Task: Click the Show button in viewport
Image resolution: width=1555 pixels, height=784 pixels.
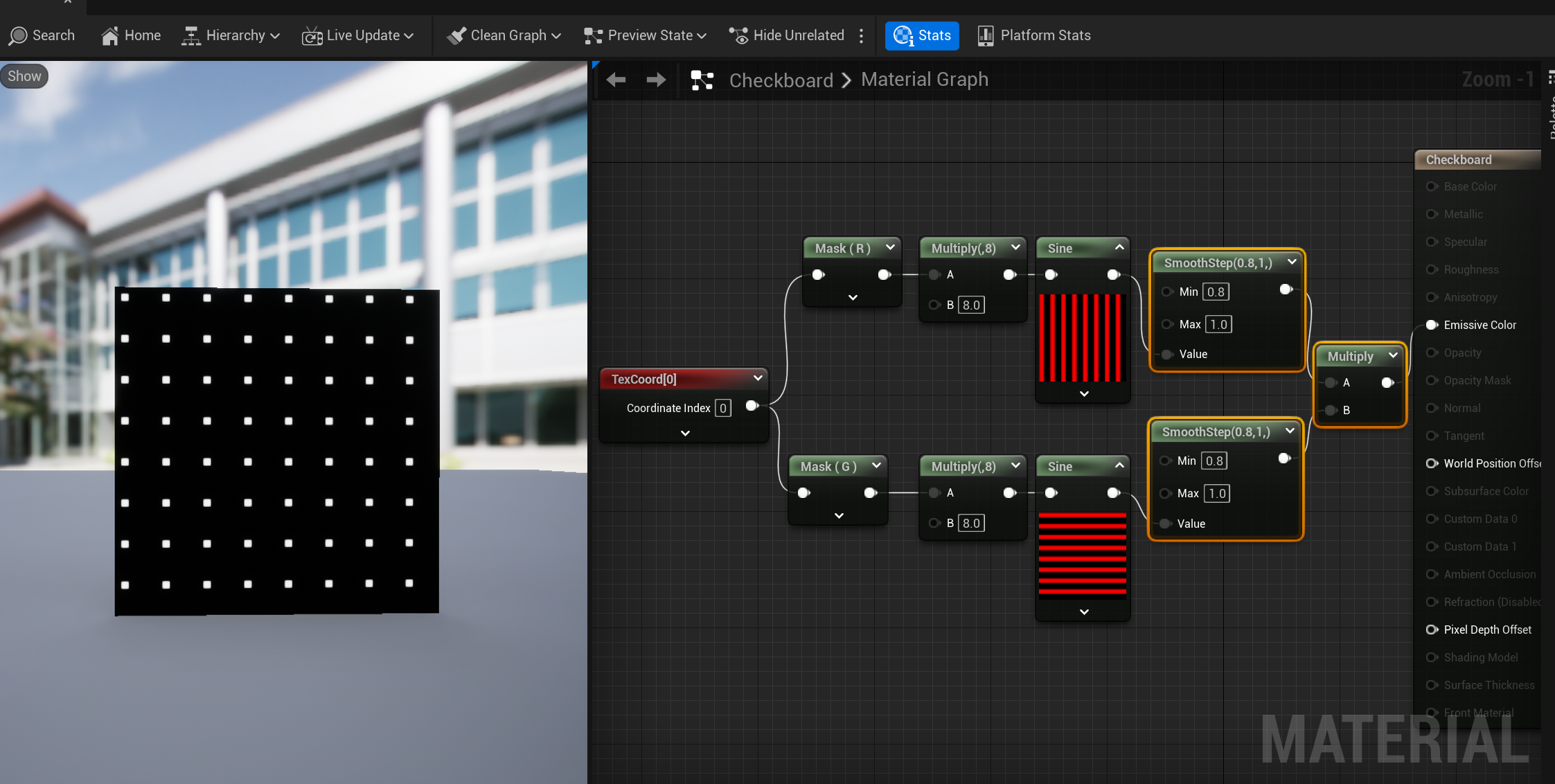Action: coord(24,76)
